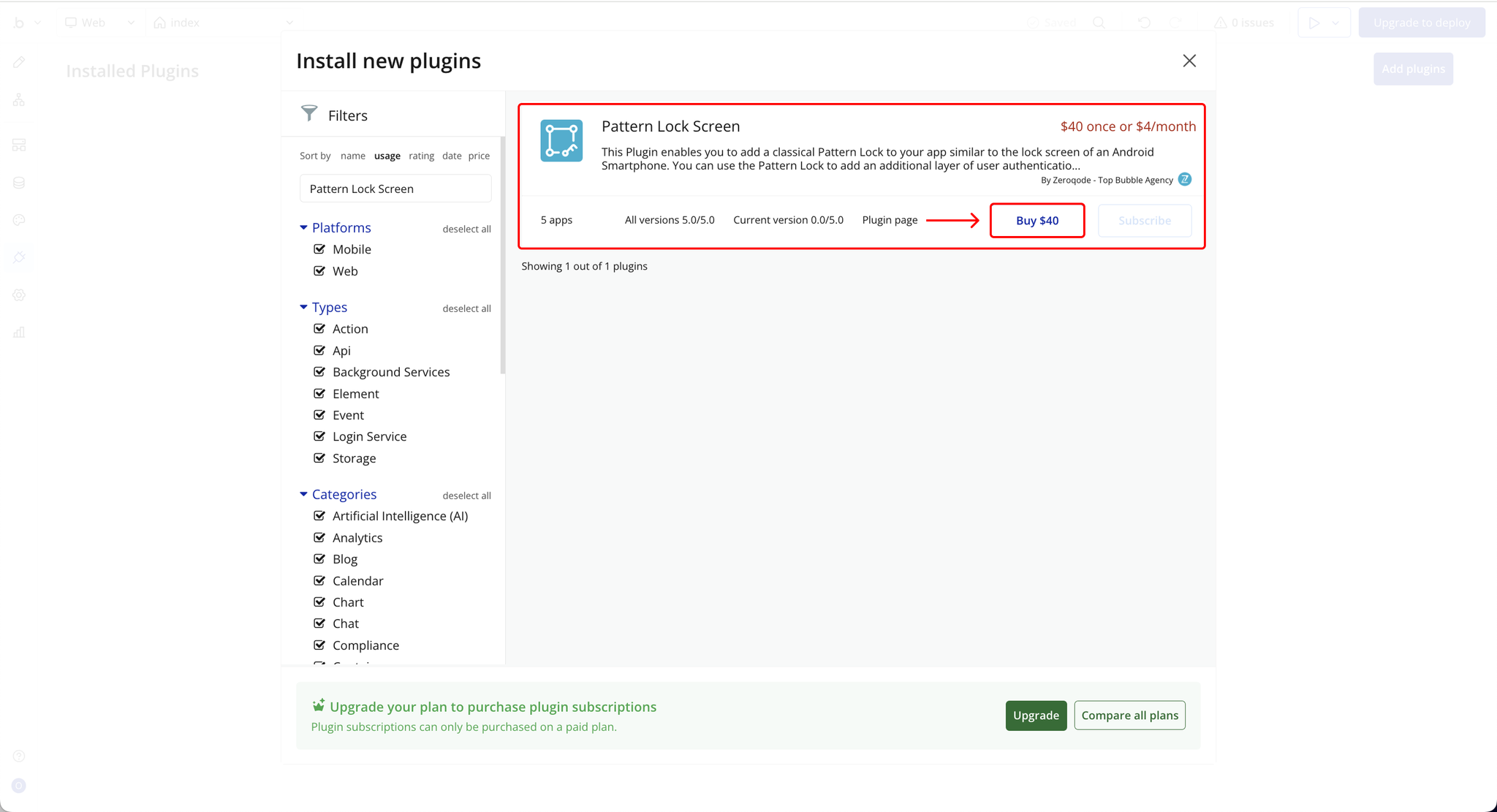
Task: Click the Filters funnel icon
Action: tap(309, 113)
